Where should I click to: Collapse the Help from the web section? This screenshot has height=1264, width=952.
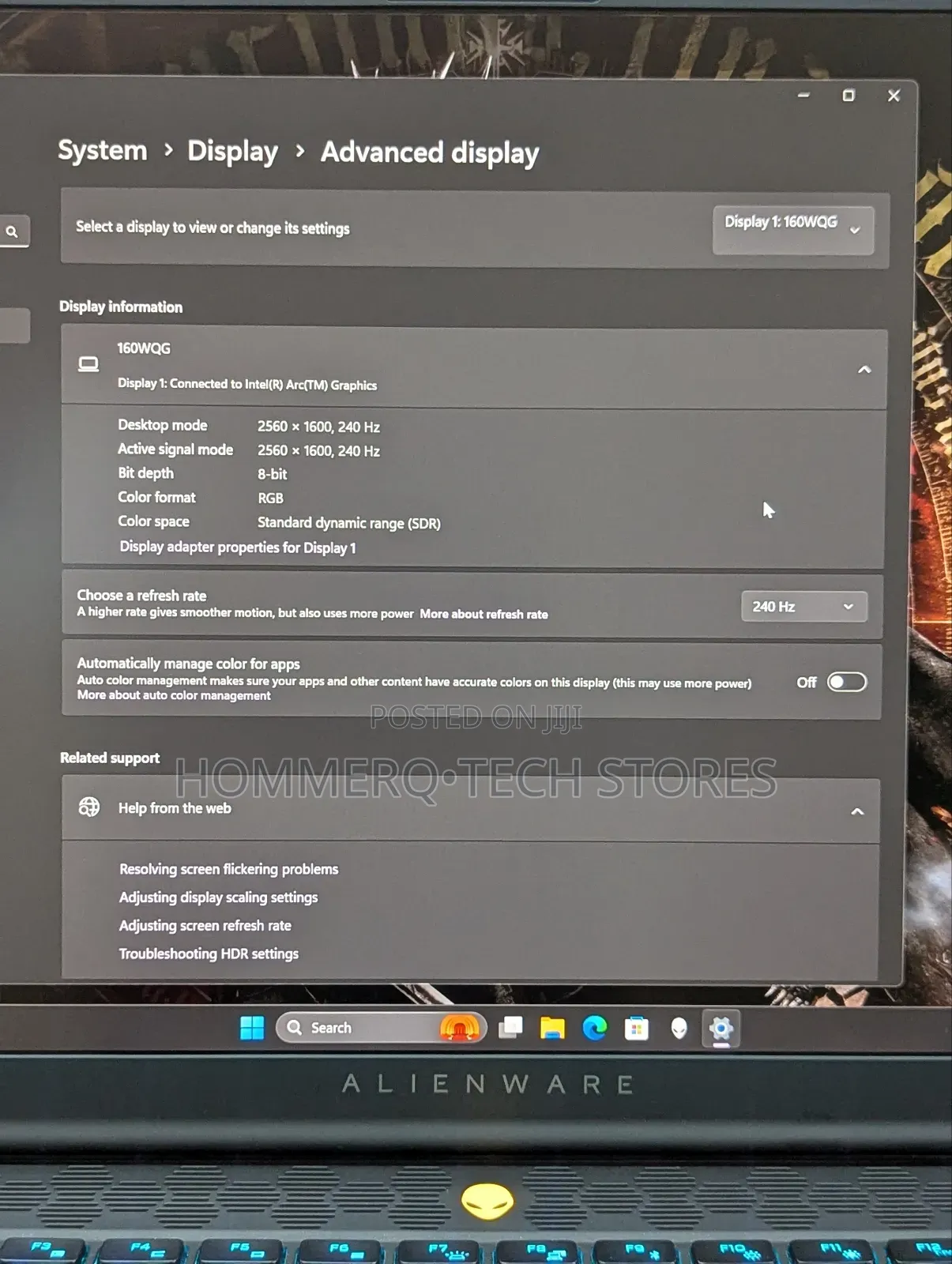[857, 811]
